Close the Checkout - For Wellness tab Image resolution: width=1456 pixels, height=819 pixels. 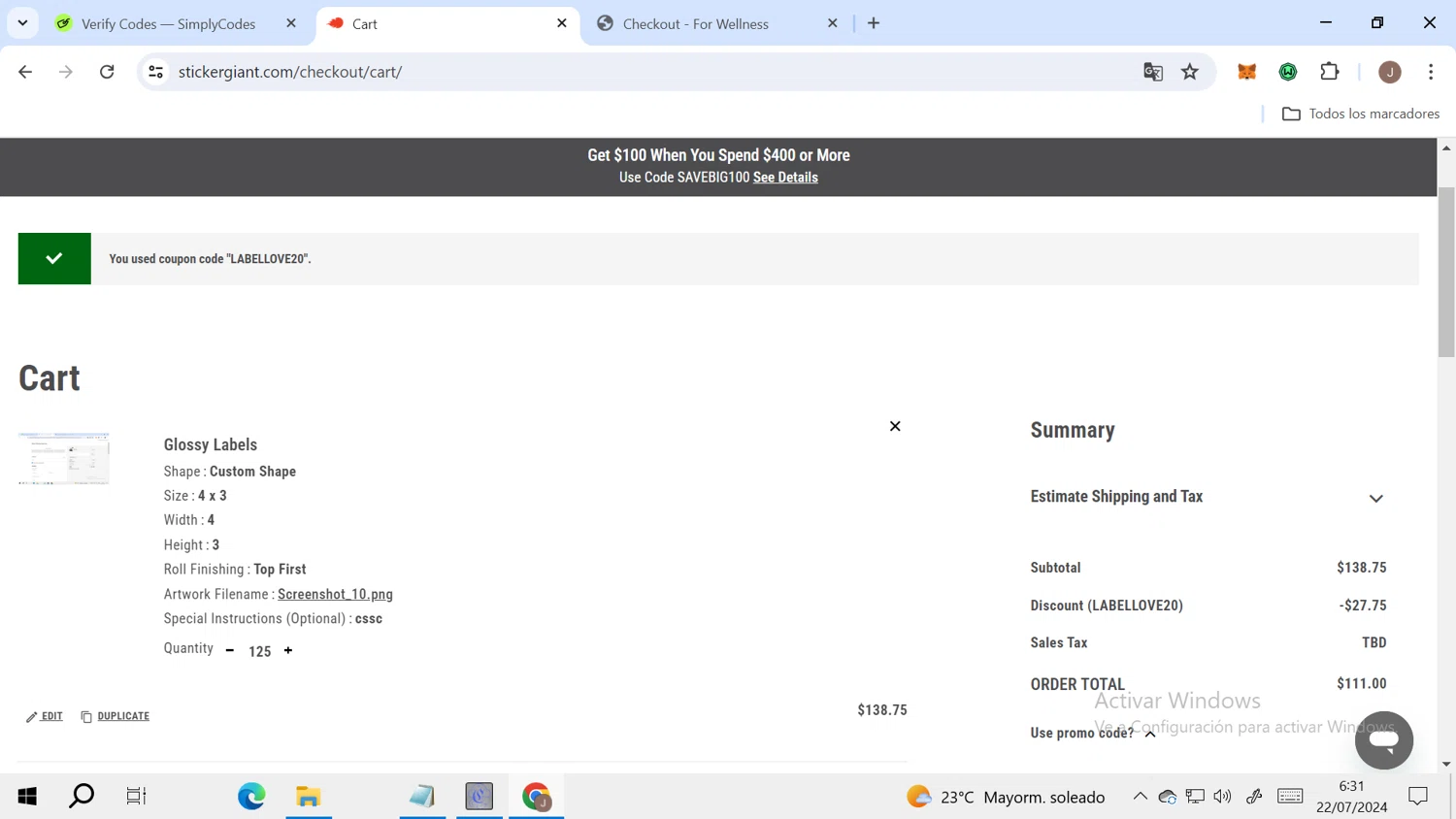point(832,23)
